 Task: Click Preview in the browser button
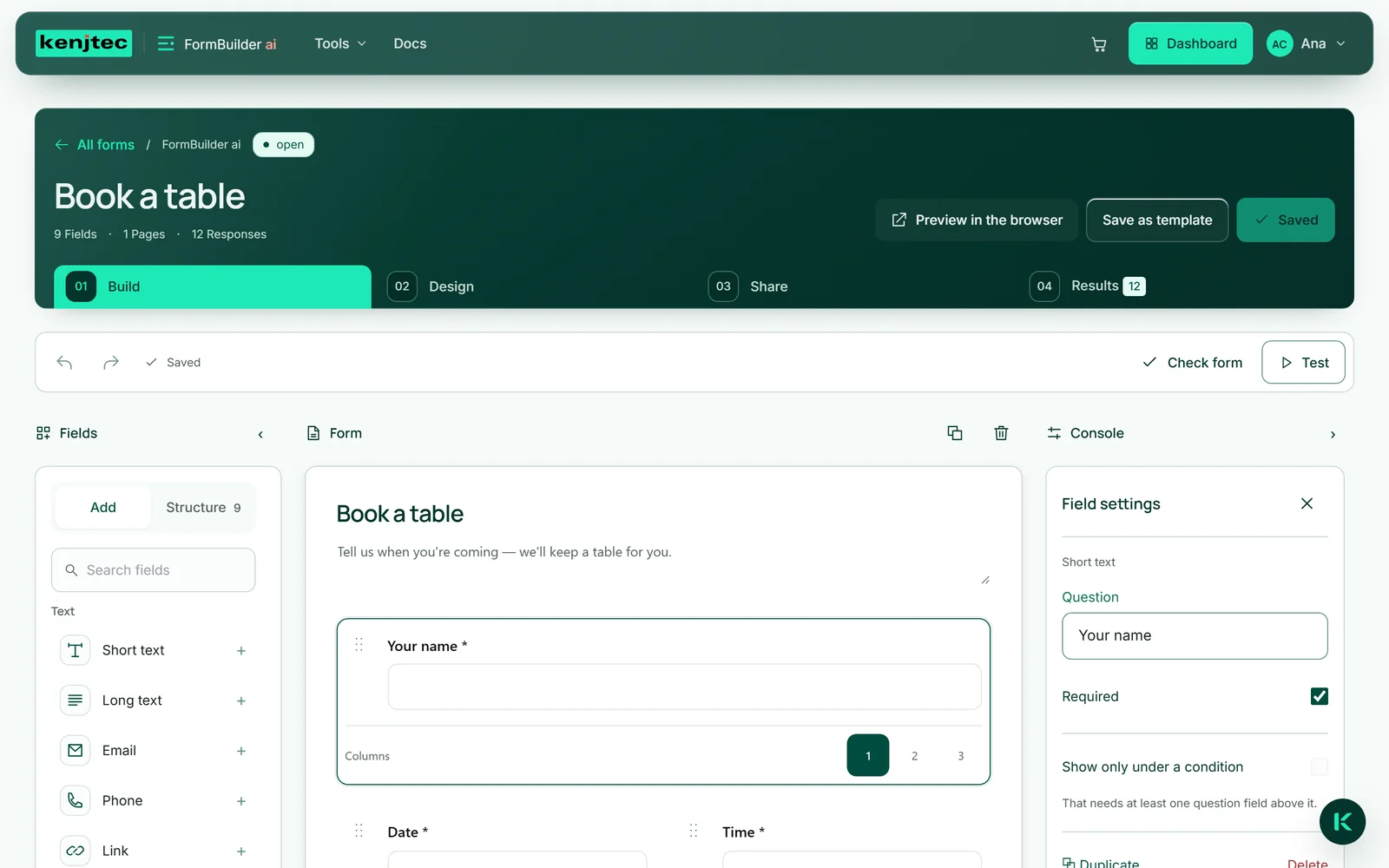pos(977,220)
